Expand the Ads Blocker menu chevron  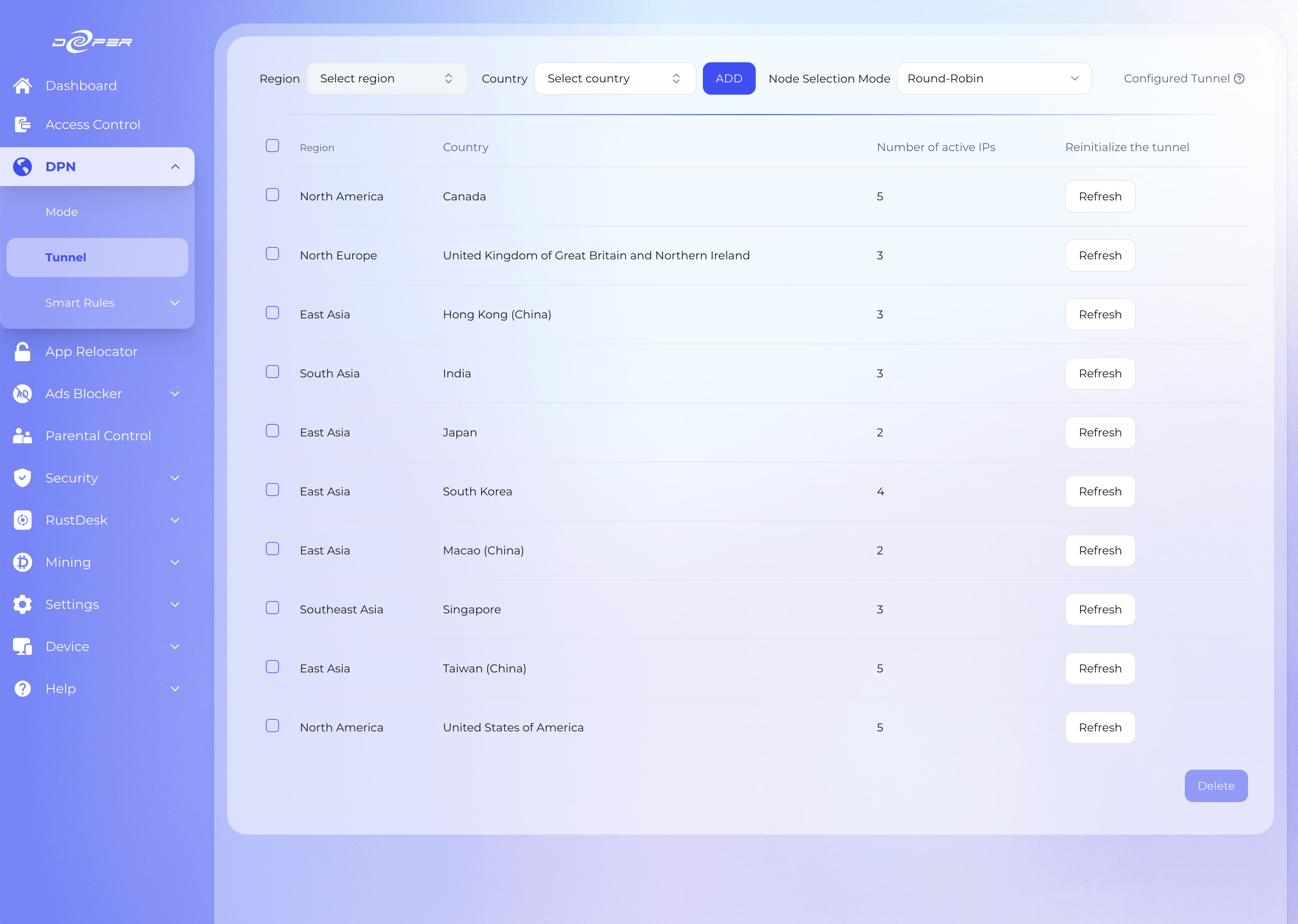(x=175, y=394)
